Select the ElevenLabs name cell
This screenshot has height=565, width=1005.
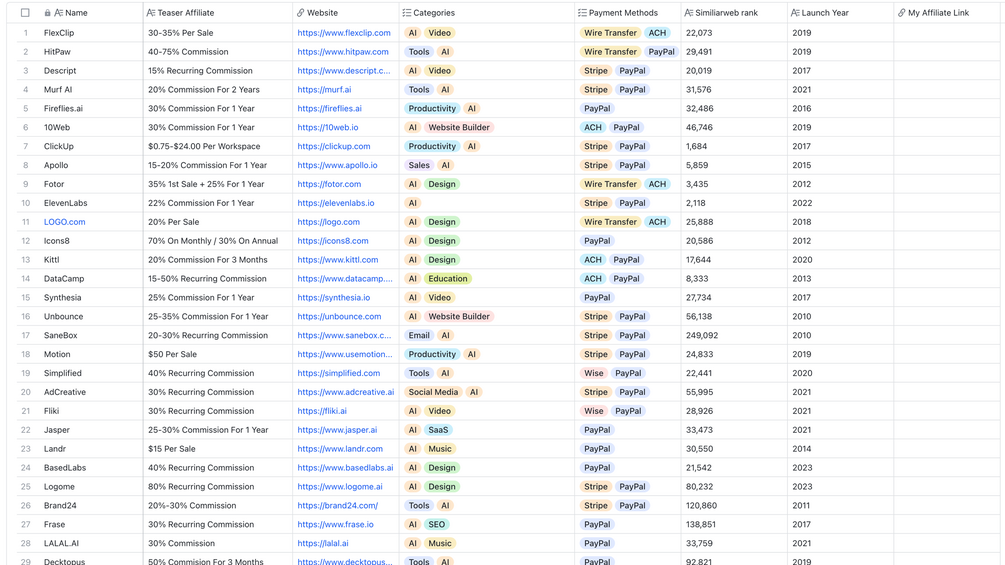[x=65, y=203]
